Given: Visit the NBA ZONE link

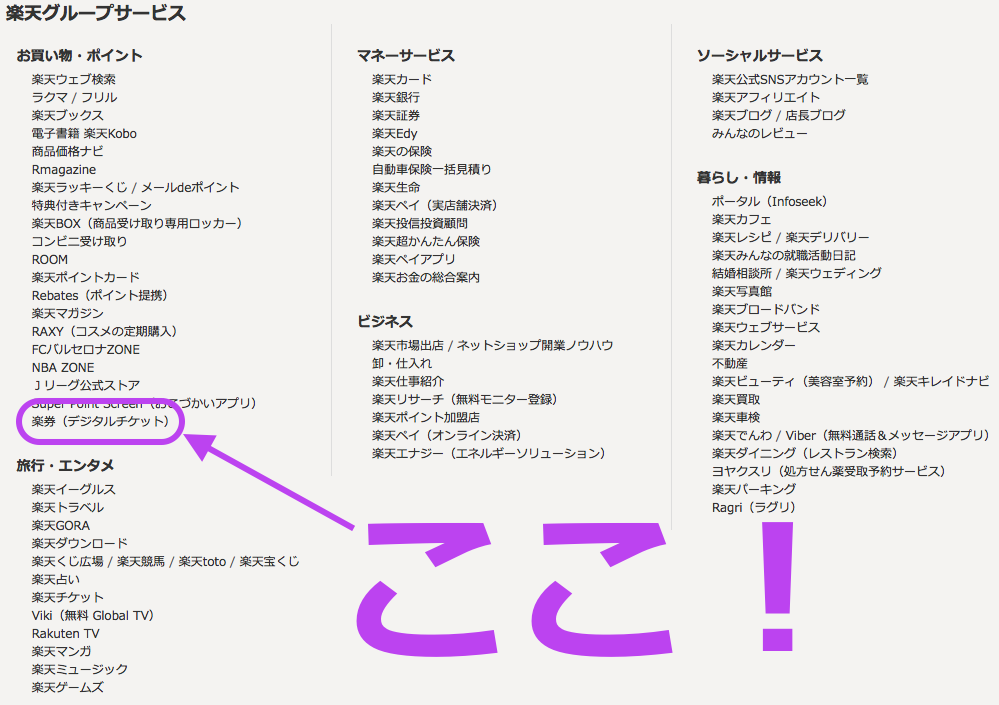Looking at the screenshot, I should click(x=63, y=367).
